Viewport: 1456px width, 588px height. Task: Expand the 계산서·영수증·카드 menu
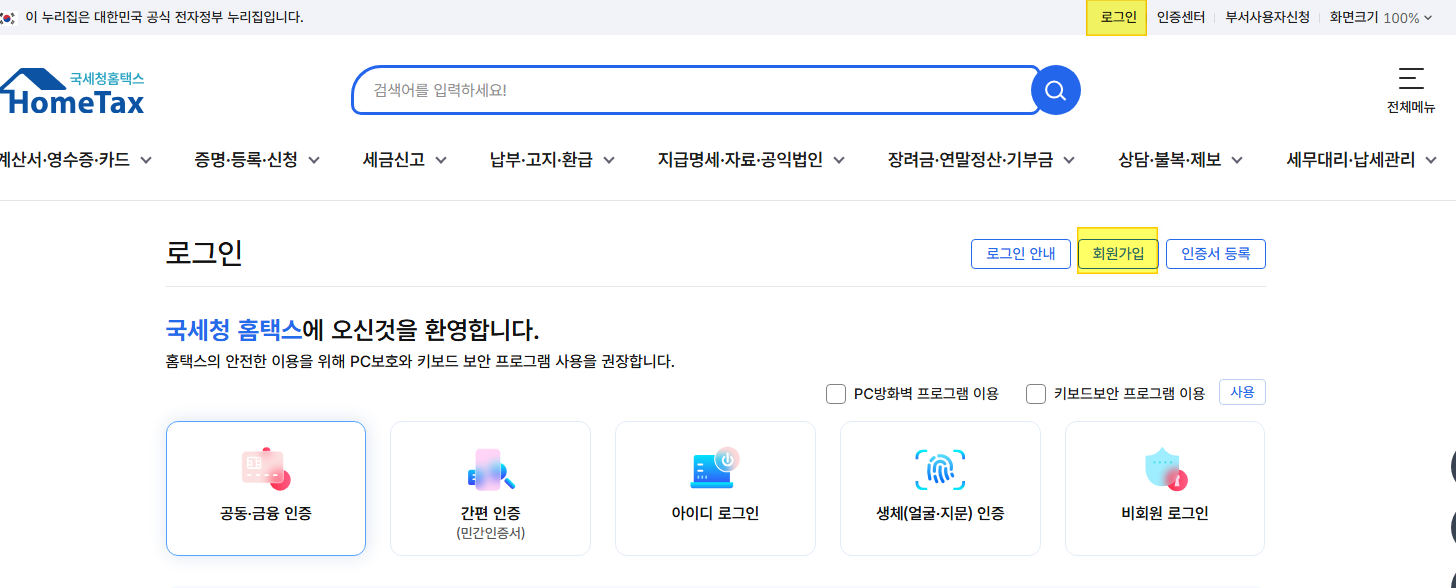(x=76, y=159)
